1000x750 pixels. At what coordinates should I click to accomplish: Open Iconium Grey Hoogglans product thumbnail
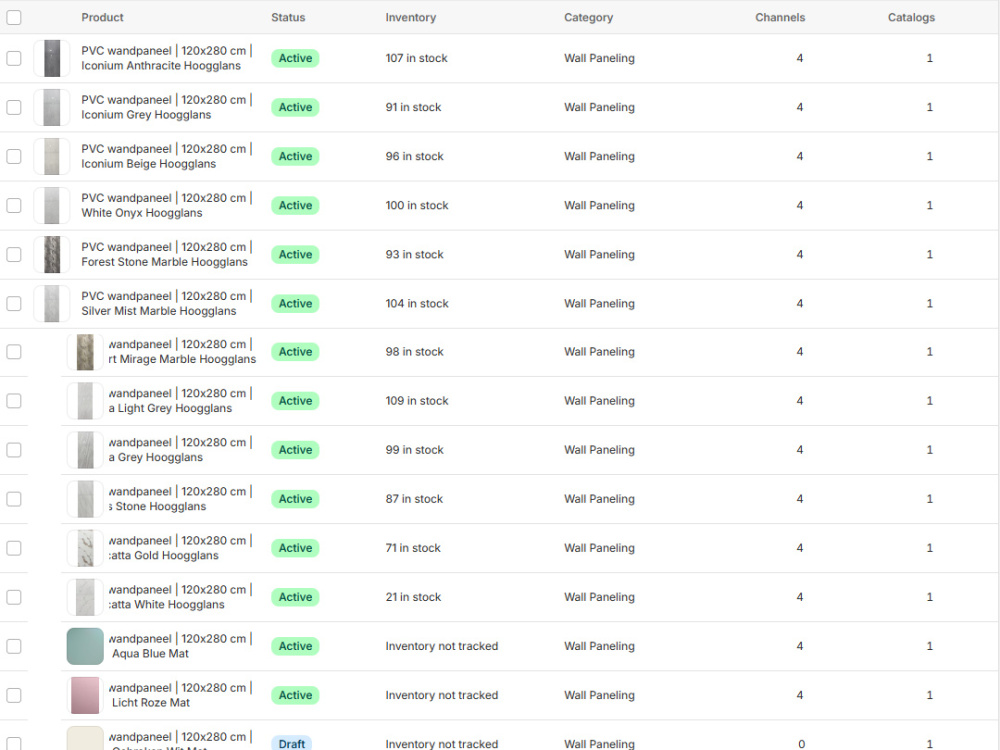coord(52,107)
